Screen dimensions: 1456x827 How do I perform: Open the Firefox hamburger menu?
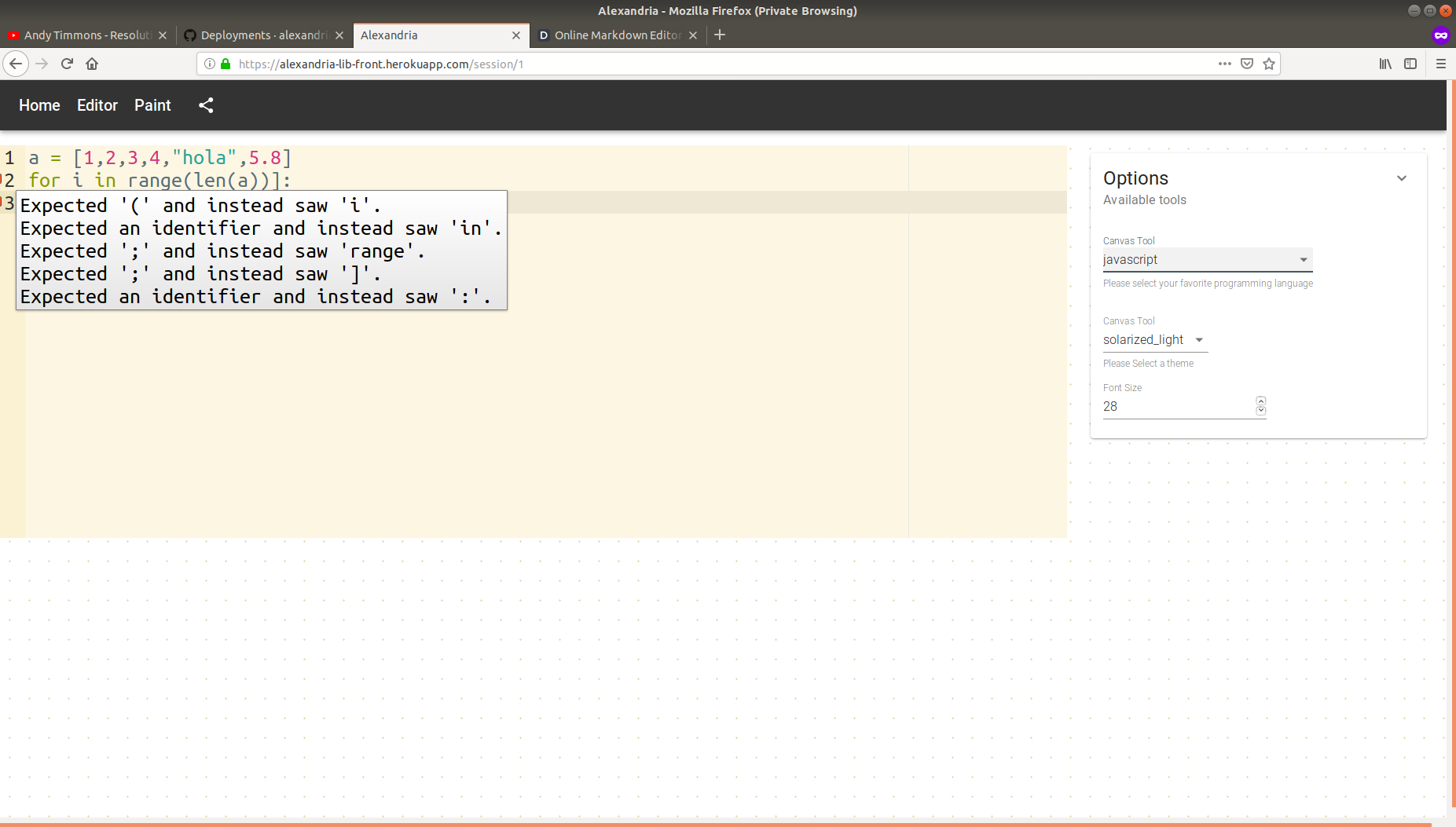[1441, 64]
